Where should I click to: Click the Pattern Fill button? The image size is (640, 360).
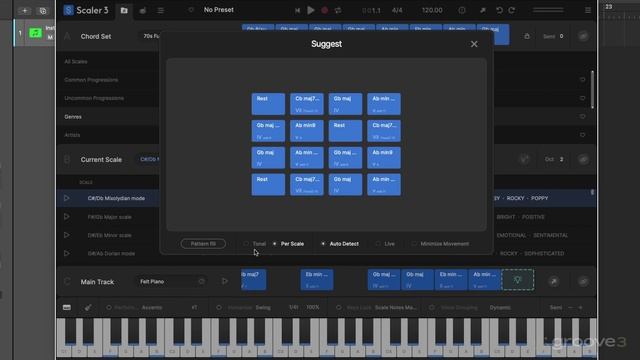(203, 244)
